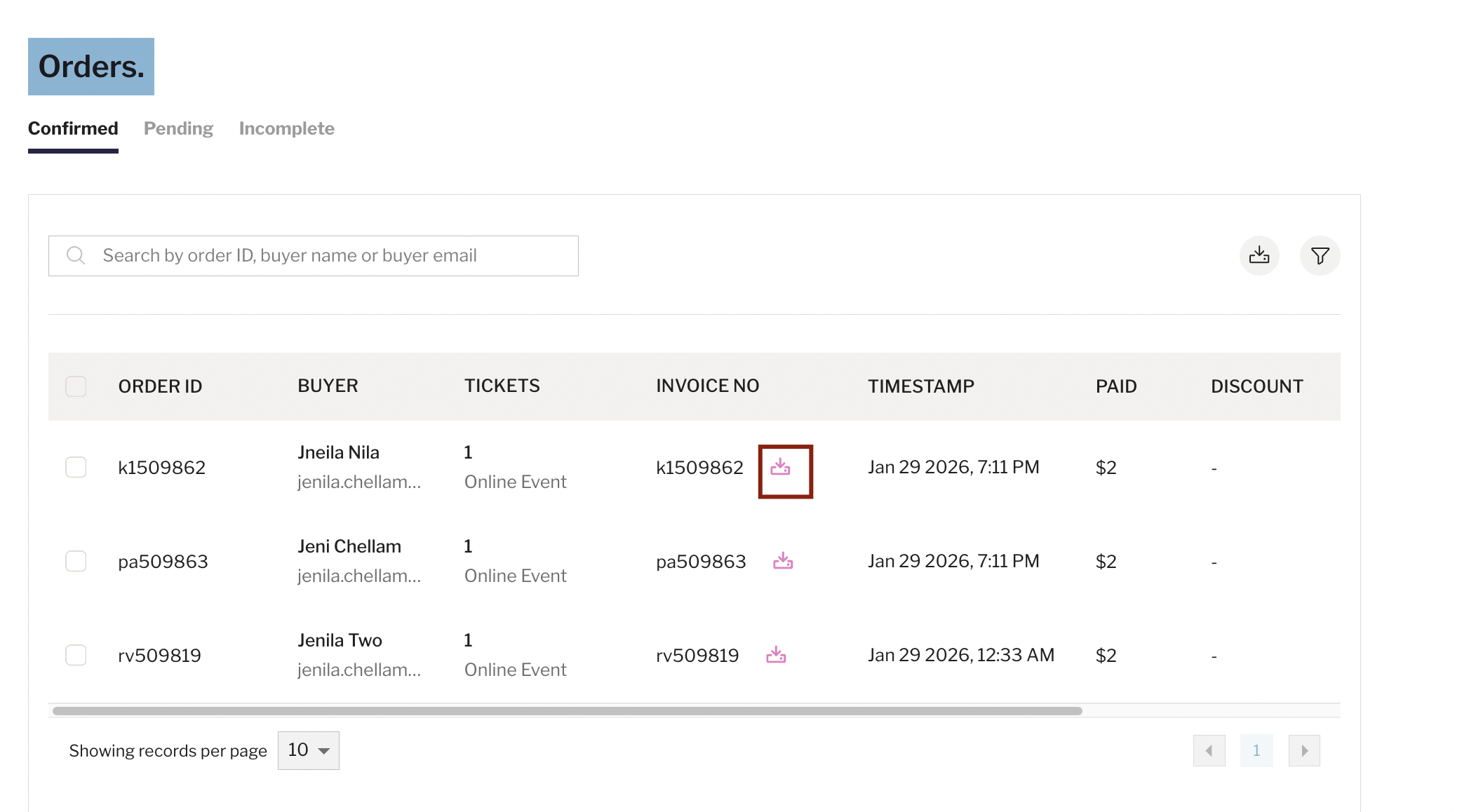Click the Orders. page heading
Image resolution: width=1469 pixels, height=812 pixels.
click(x=91, y=67)
